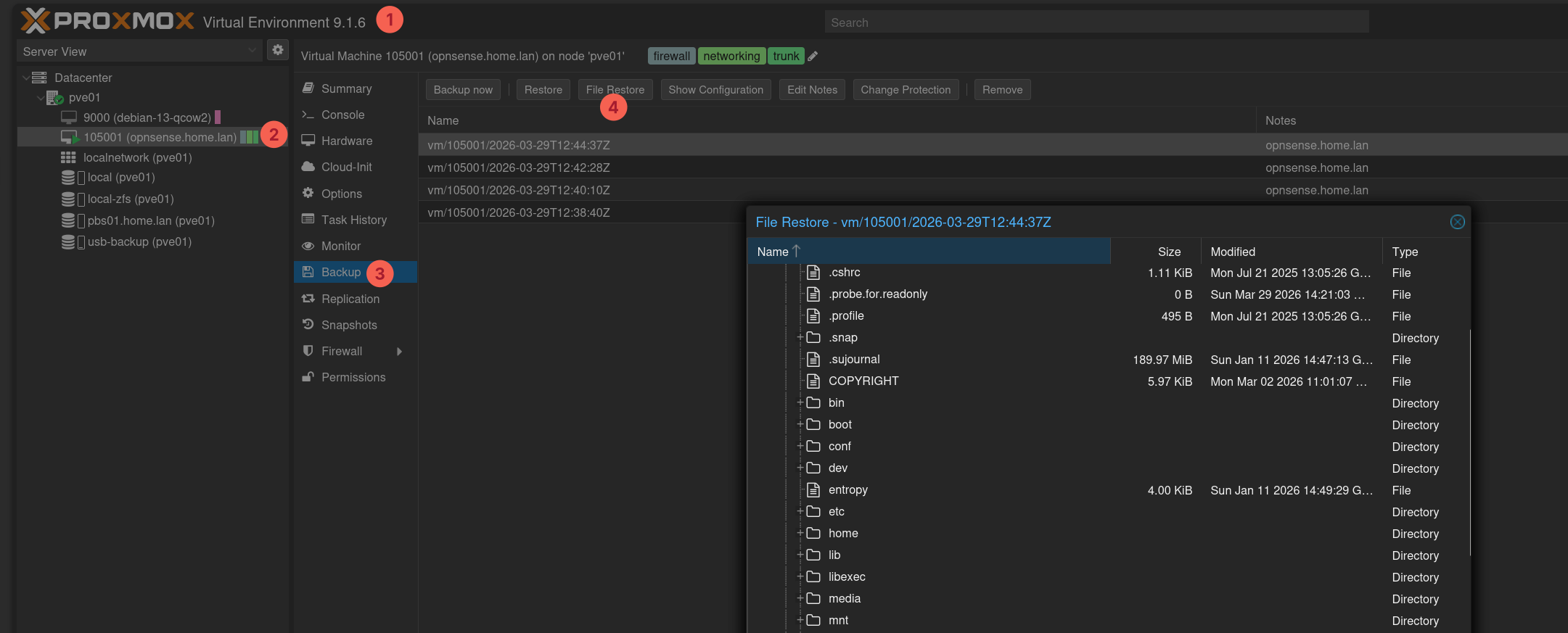1568x633 pixels.
Task: Click the gear icon beside Server View
Action: pyautogui.click(x=277, y=50)
